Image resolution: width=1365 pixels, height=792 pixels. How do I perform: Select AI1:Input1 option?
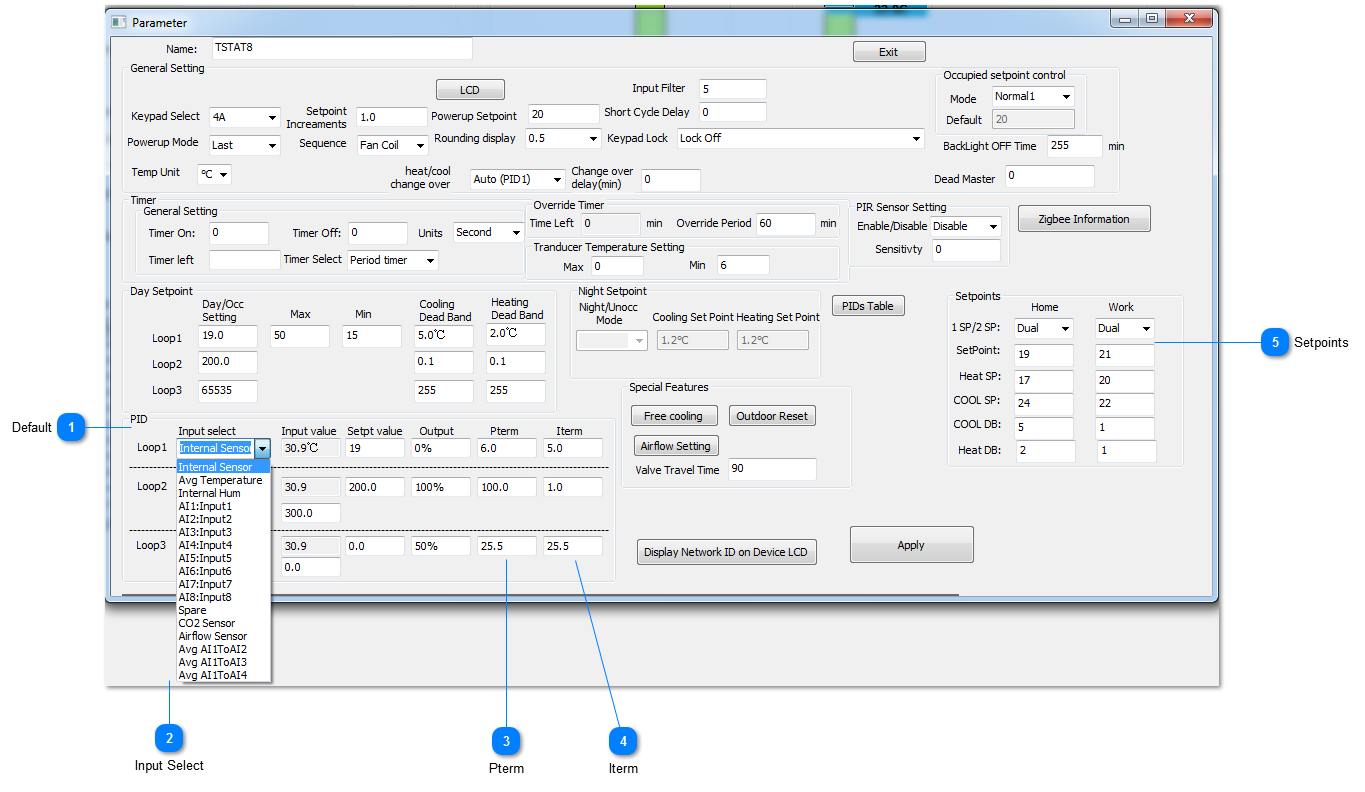223,506
